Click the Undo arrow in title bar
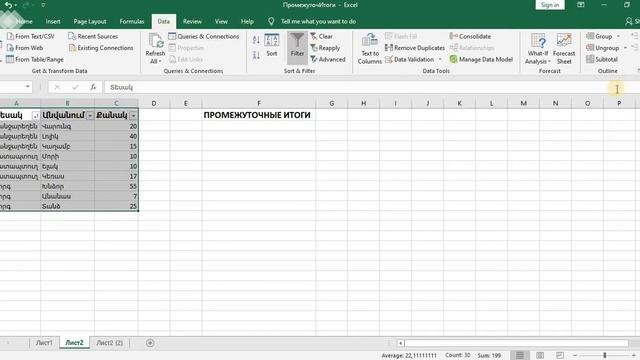This screenshot has width=640, height=360. tap(8, 5)
